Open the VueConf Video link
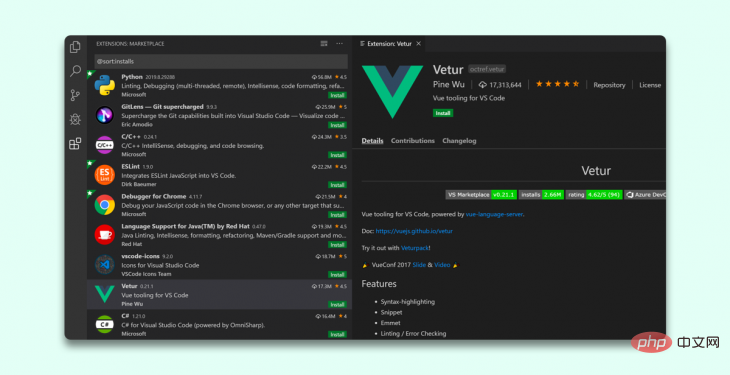Viewport: 730px width, 375px height. click(x=442, y=265)
